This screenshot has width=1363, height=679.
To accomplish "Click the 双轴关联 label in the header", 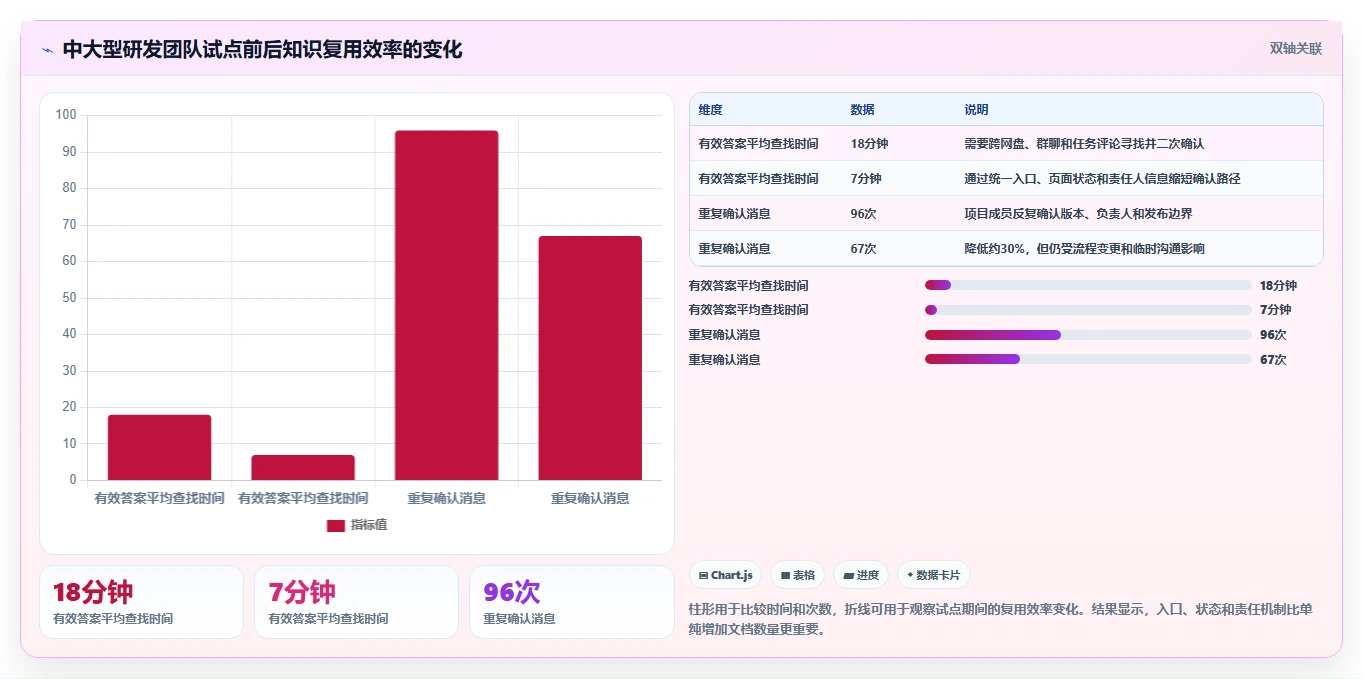I will pos(1296,49).
